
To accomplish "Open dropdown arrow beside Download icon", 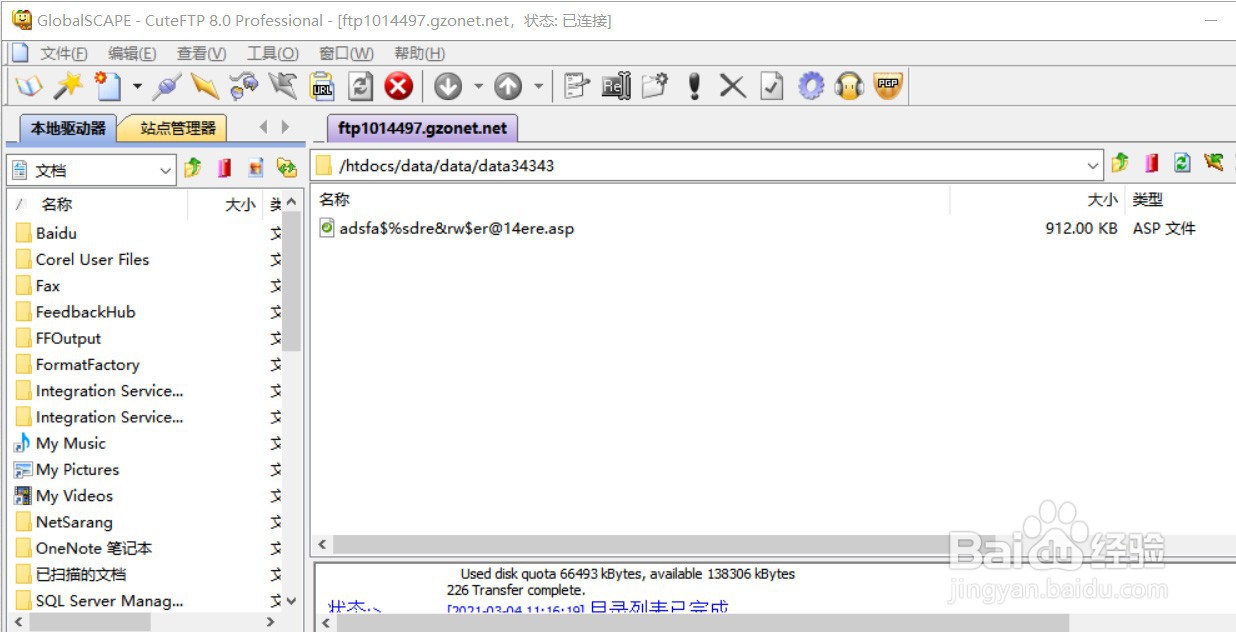I will [478, 87].
